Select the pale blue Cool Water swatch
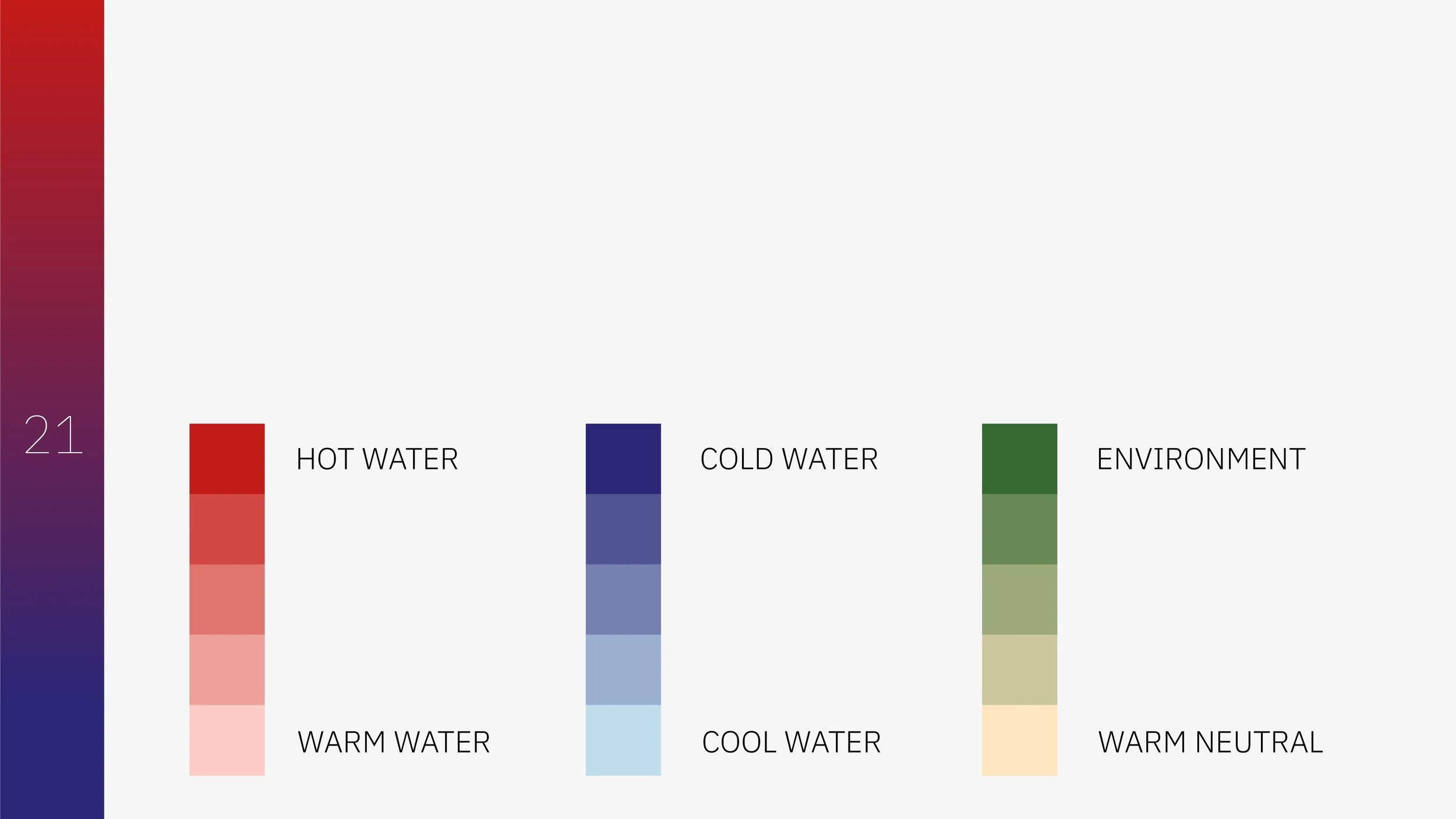Screen dimensions: 1456x819 click(x=623, y=740)
